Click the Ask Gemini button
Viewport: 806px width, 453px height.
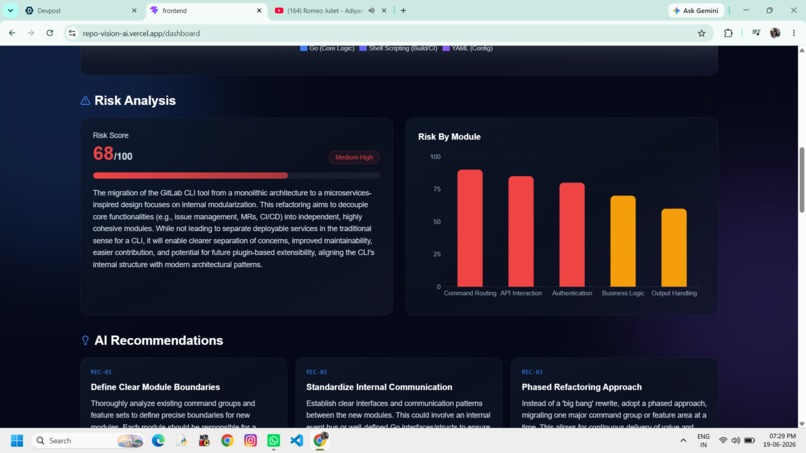click(x=696, y=10)
